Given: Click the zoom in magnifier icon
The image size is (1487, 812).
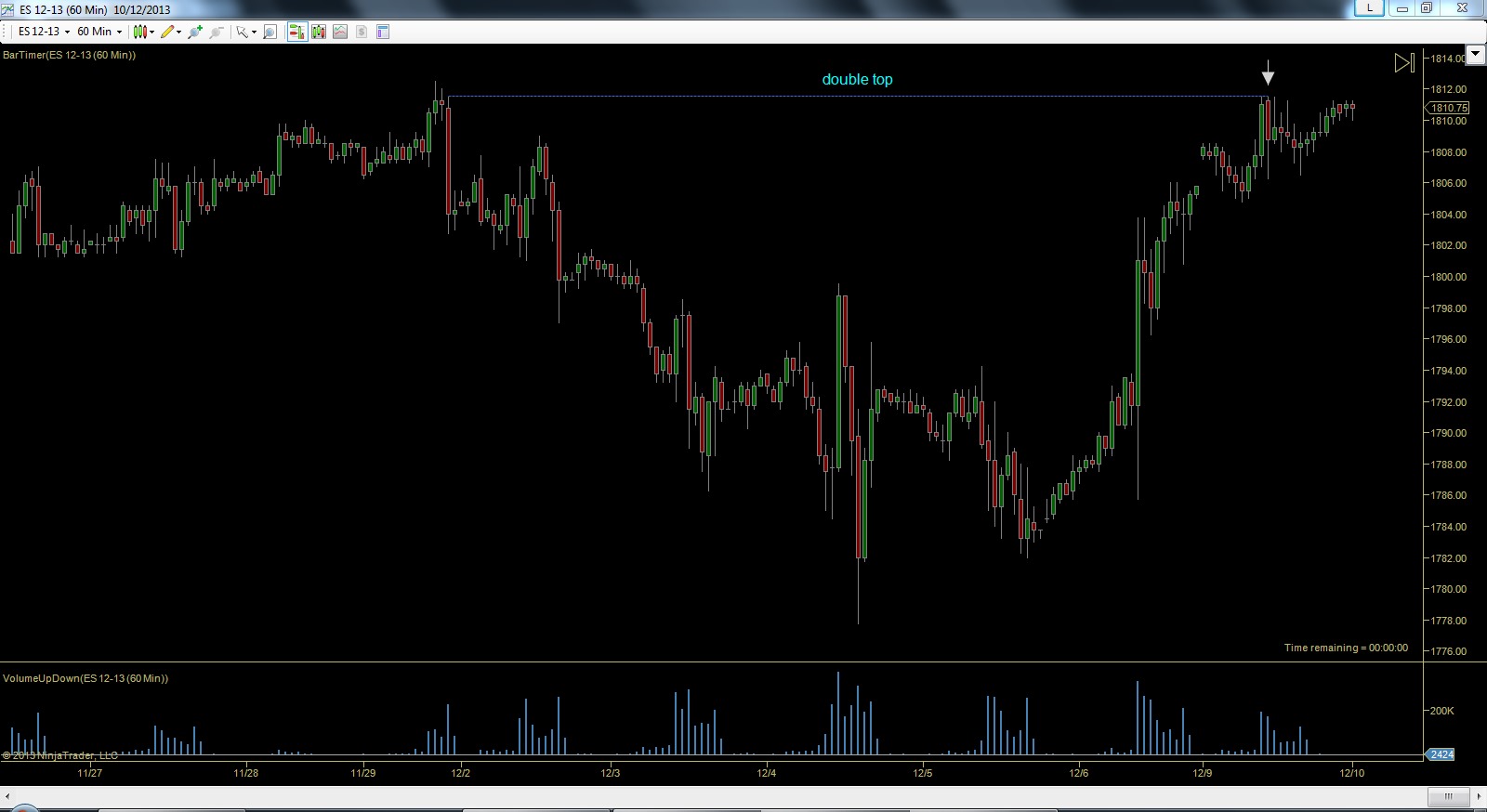Looking at the screenshot, I should pyautogui.click(x=194, y=32).
